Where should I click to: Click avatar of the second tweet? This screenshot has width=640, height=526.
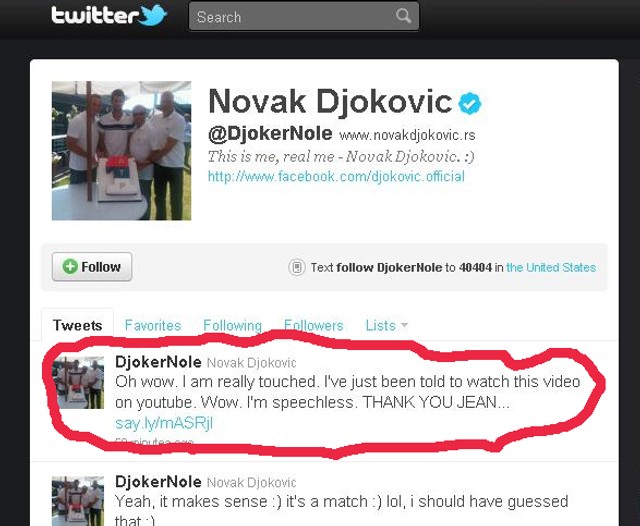pyautogui.click(x=78, y=501)
